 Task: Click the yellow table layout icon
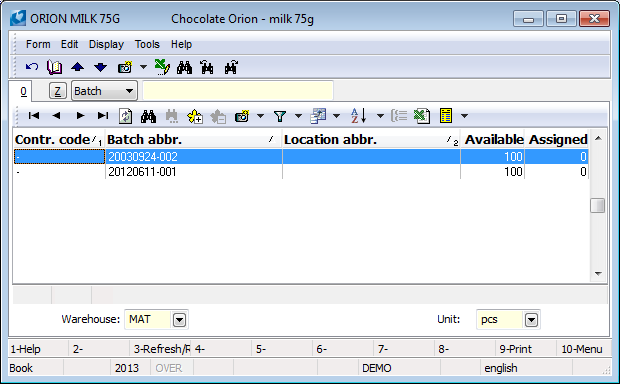[x=446, y=116]
